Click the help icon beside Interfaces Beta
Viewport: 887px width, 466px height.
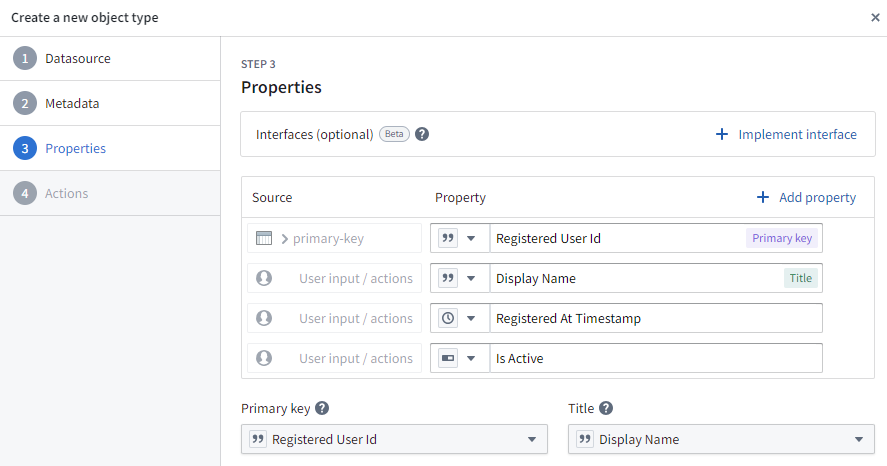point(422,134)
